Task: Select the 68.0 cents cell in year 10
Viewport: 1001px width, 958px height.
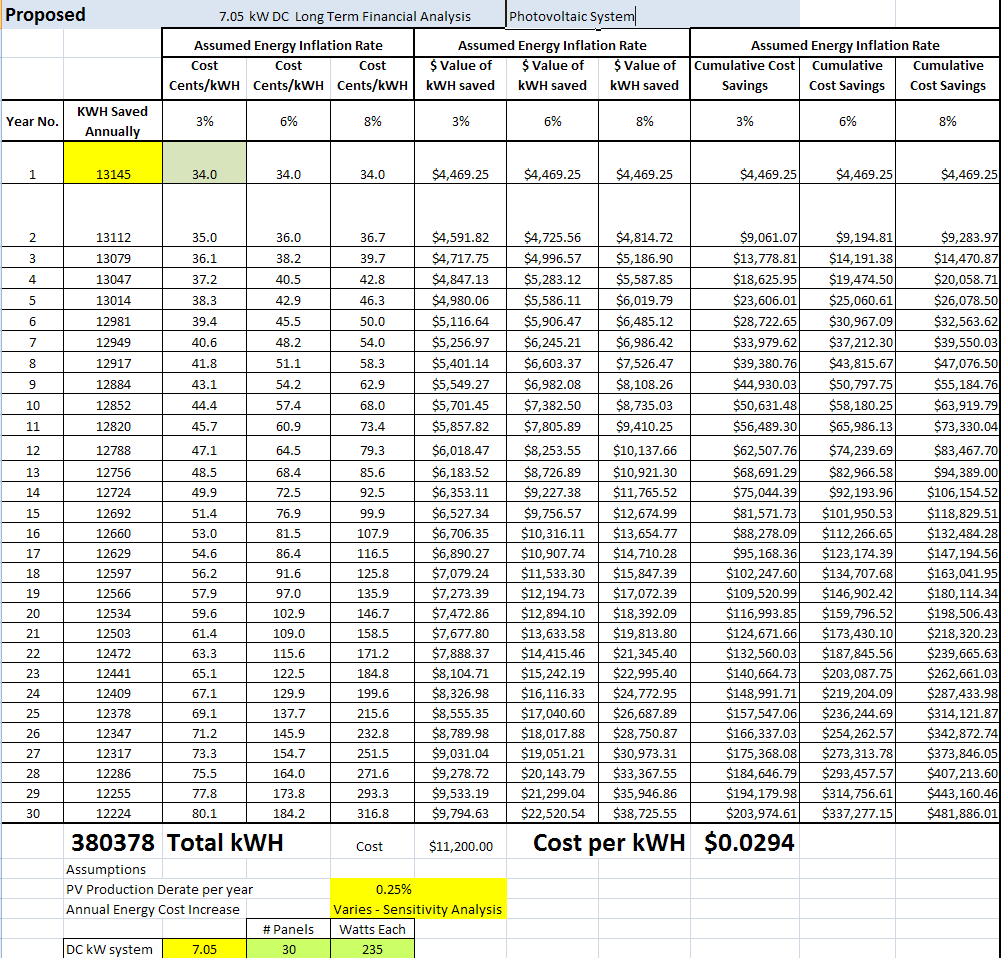Action: (372, 405)
